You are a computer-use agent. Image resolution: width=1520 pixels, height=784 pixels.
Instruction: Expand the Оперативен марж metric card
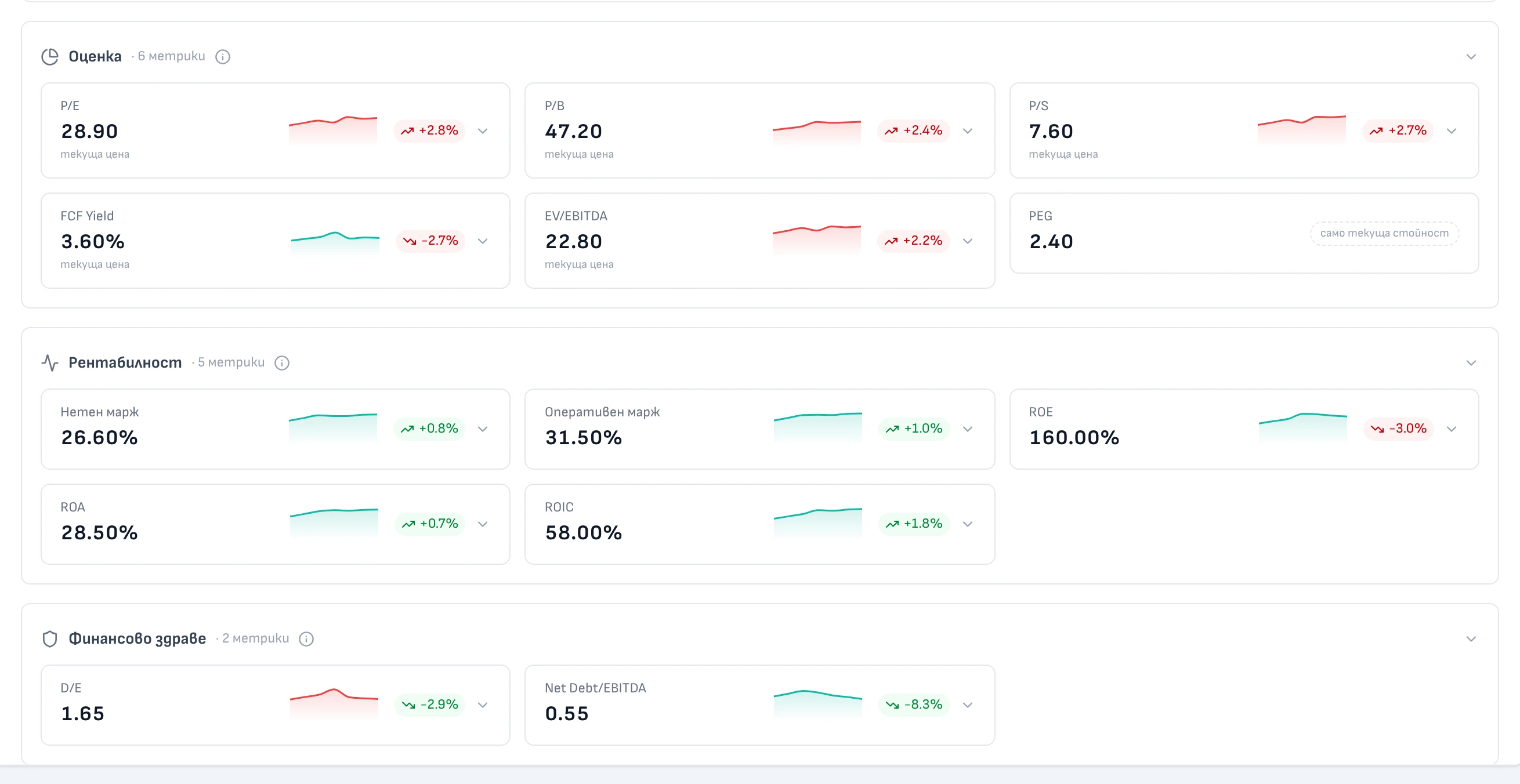click(968, 429)
